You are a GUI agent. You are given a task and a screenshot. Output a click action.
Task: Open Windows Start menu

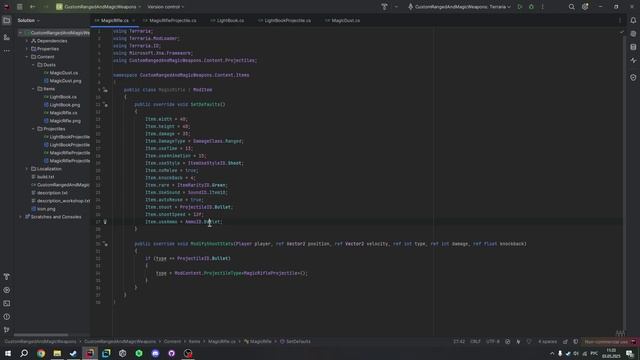click(8, 353)
